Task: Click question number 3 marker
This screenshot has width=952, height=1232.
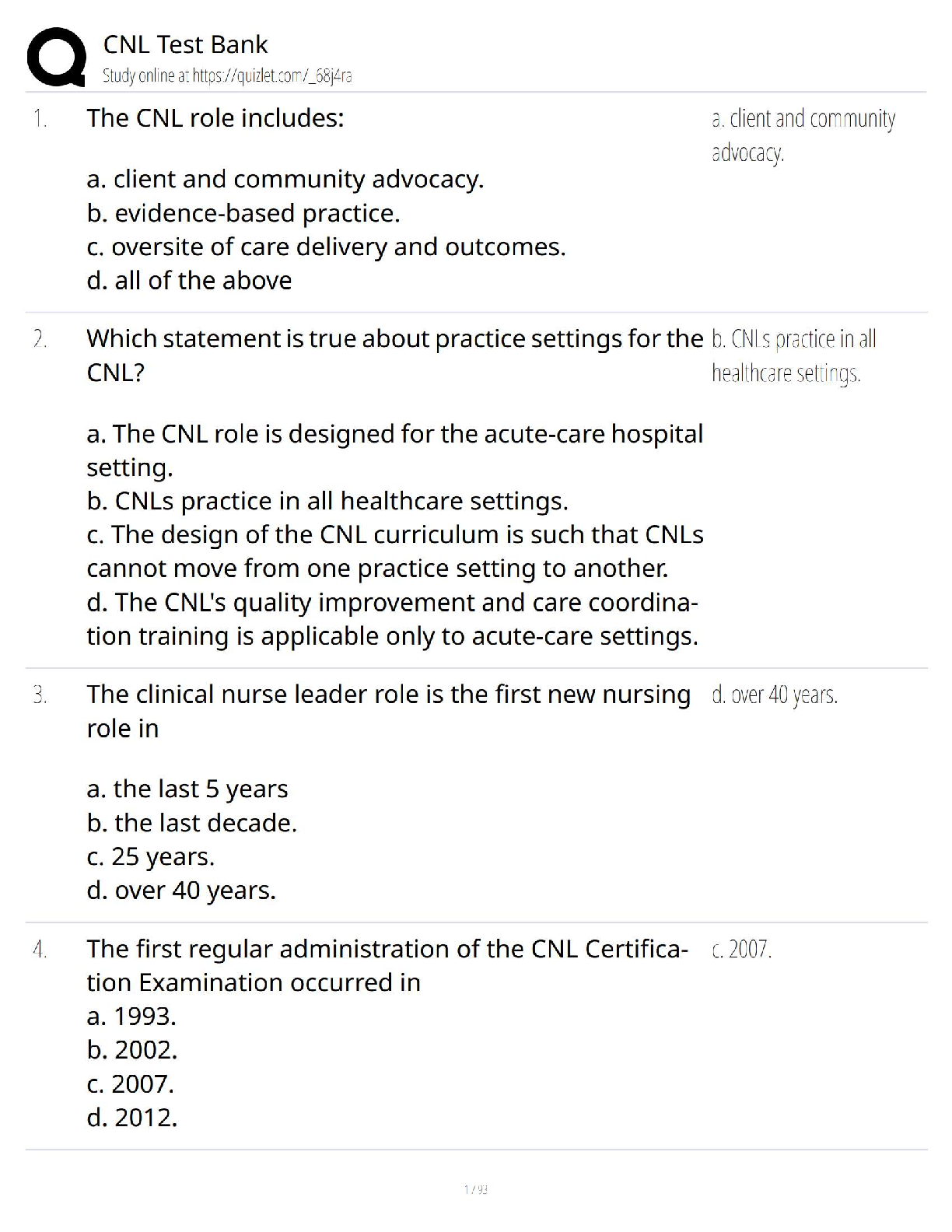Action: tap(40, 695)
